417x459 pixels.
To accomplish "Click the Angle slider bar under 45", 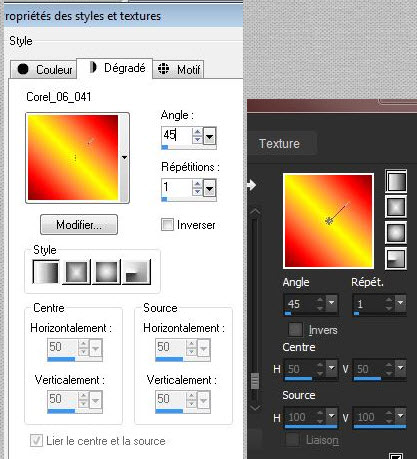I will pyautogui.click(x=189, y=147).
